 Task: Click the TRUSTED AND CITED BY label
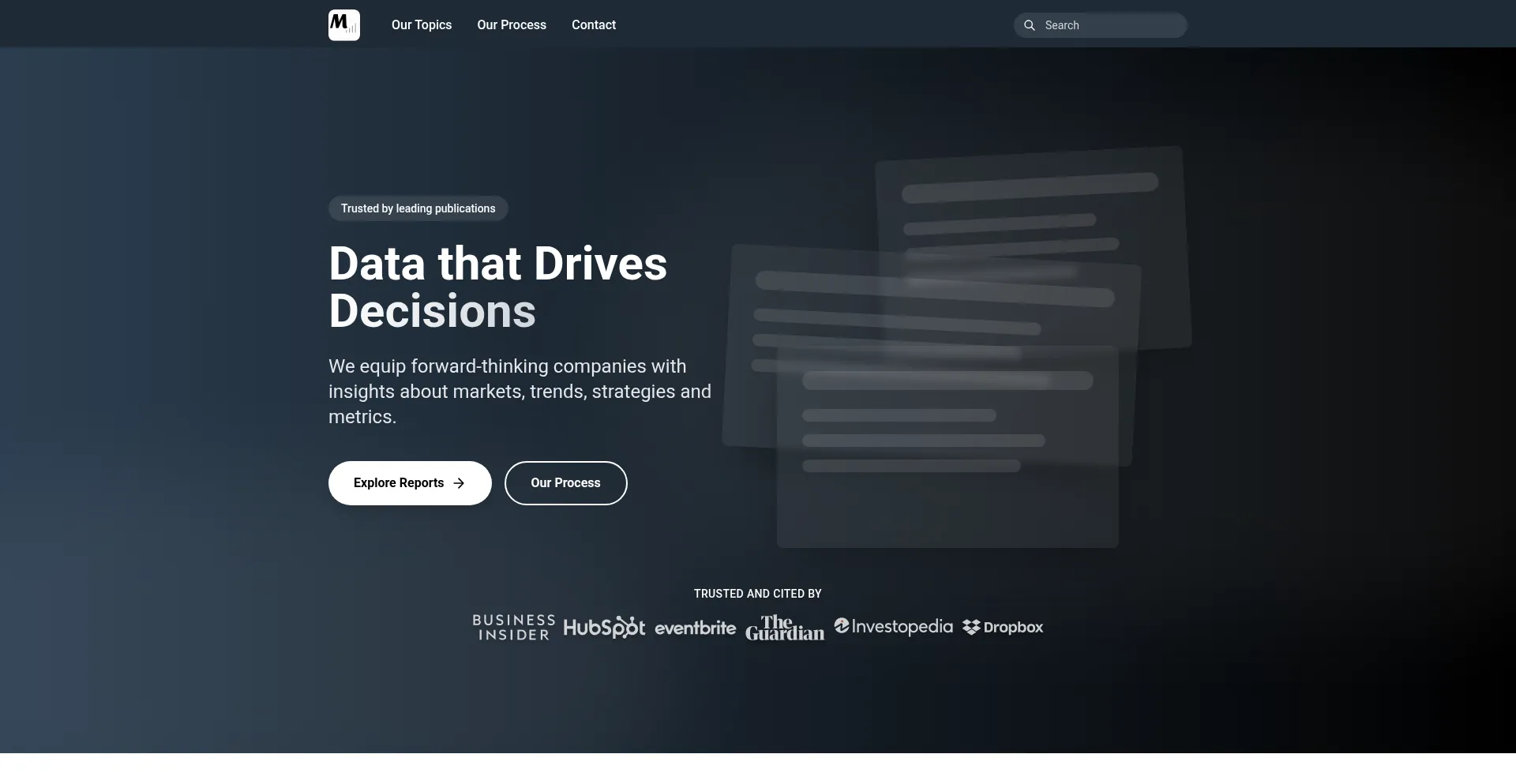coord(757,594)
